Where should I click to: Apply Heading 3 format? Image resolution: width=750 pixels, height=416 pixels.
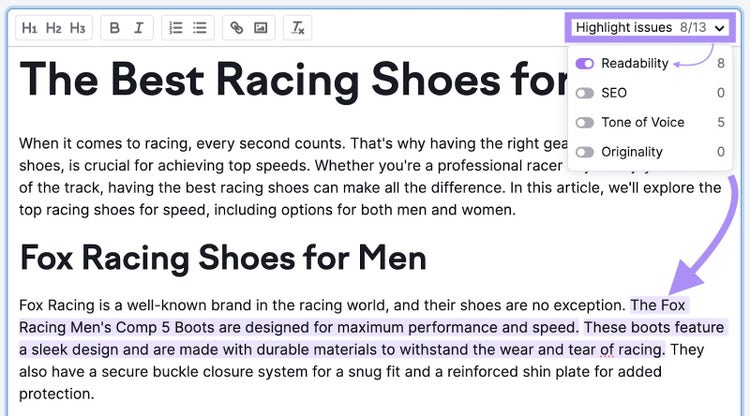click(x=77, y=28)
